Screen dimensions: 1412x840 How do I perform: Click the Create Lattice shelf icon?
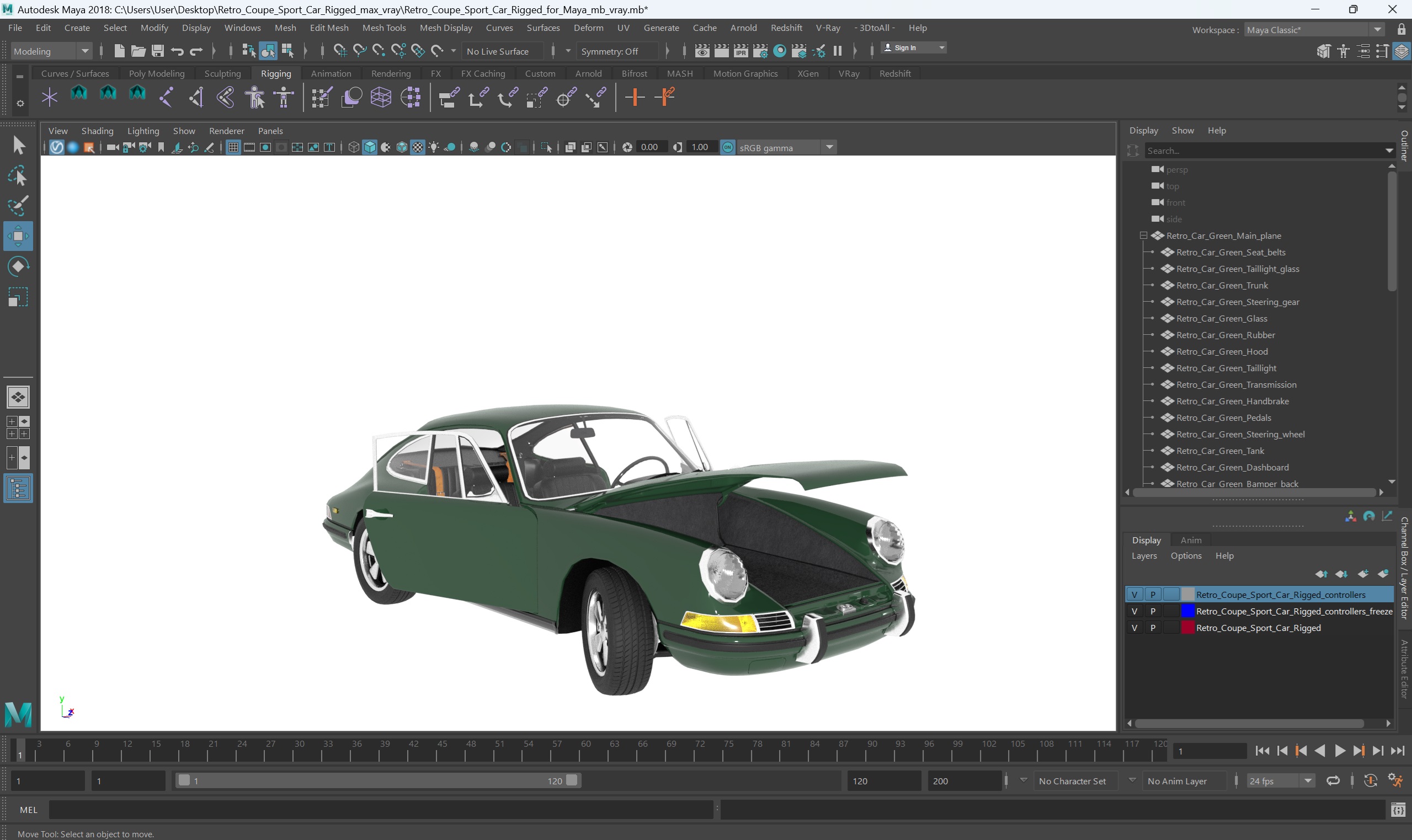(x=381, y=97)
